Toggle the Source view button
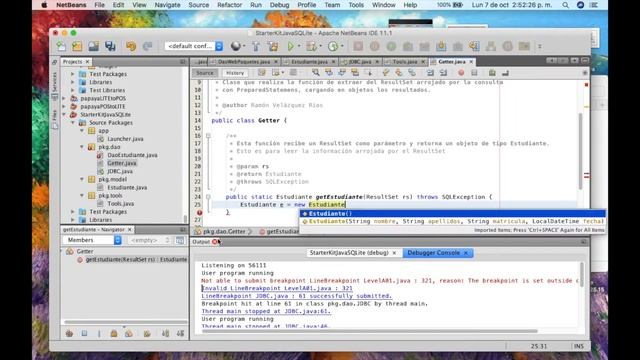 [204, 73]
